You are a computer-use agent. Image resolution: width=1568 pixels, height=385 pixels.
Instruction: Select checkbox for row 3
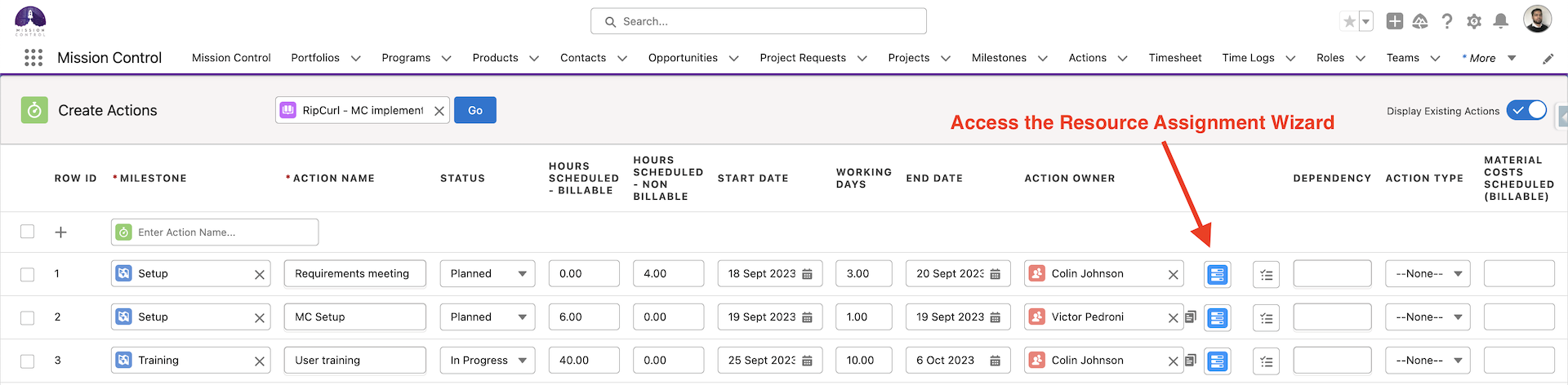click(28, 361)
